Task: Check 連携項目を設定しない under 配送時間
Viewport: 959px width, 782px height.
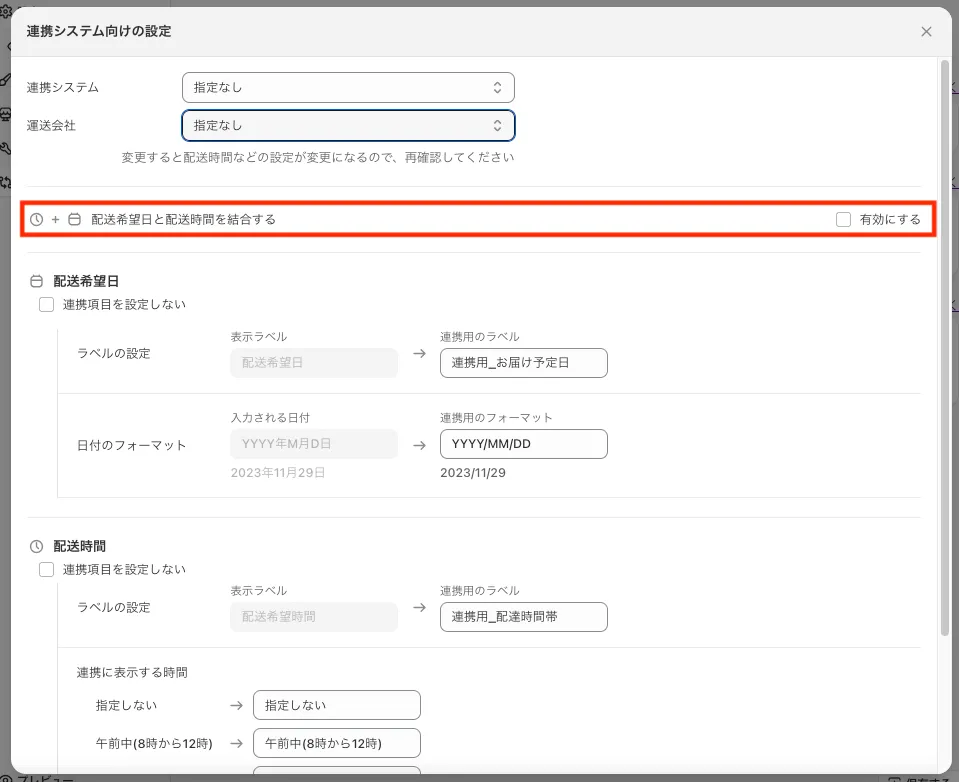Action: click(46, 570)
